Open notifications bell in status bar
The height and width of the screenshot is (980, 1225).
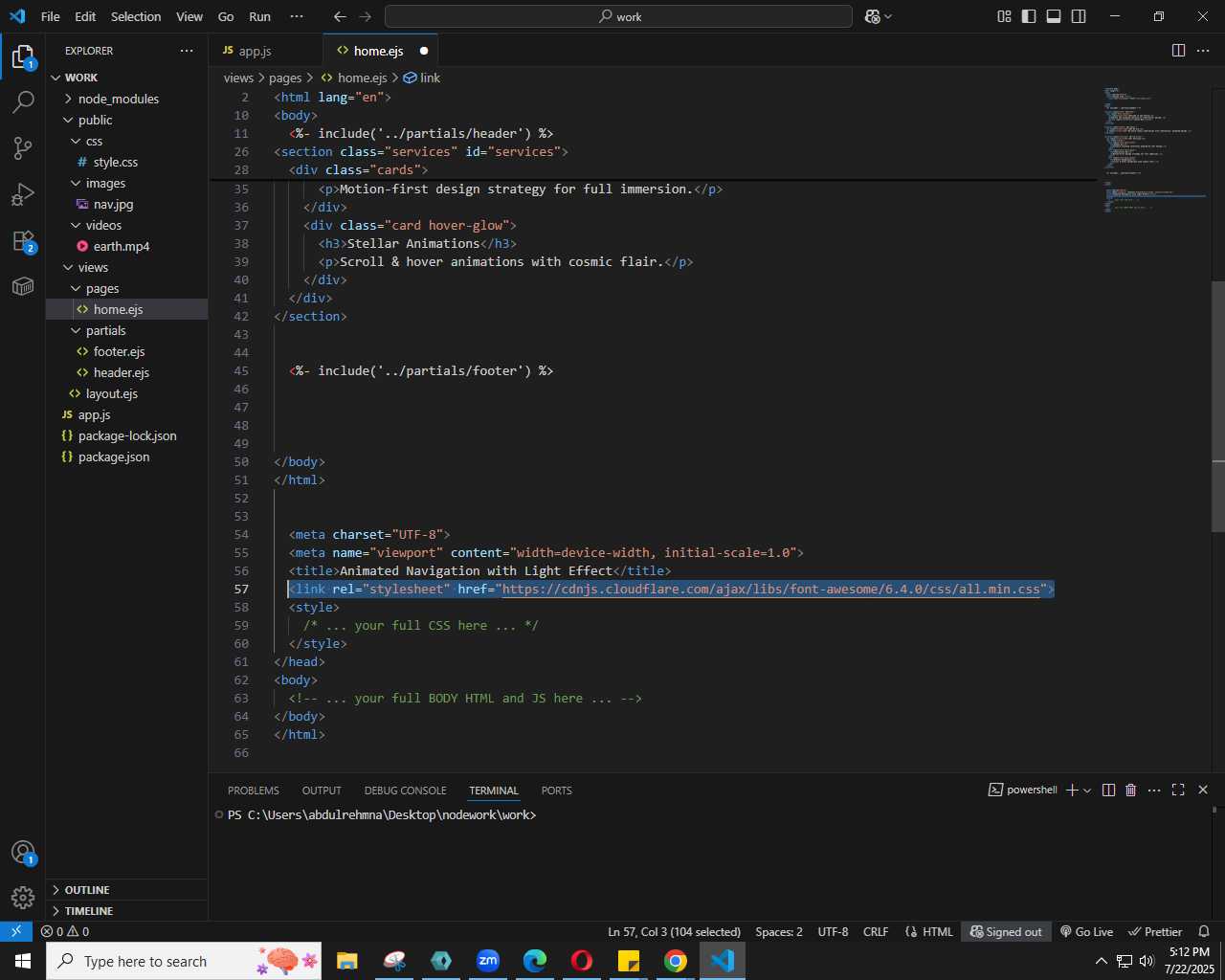pyautogui.click(x=1204, y=931)
